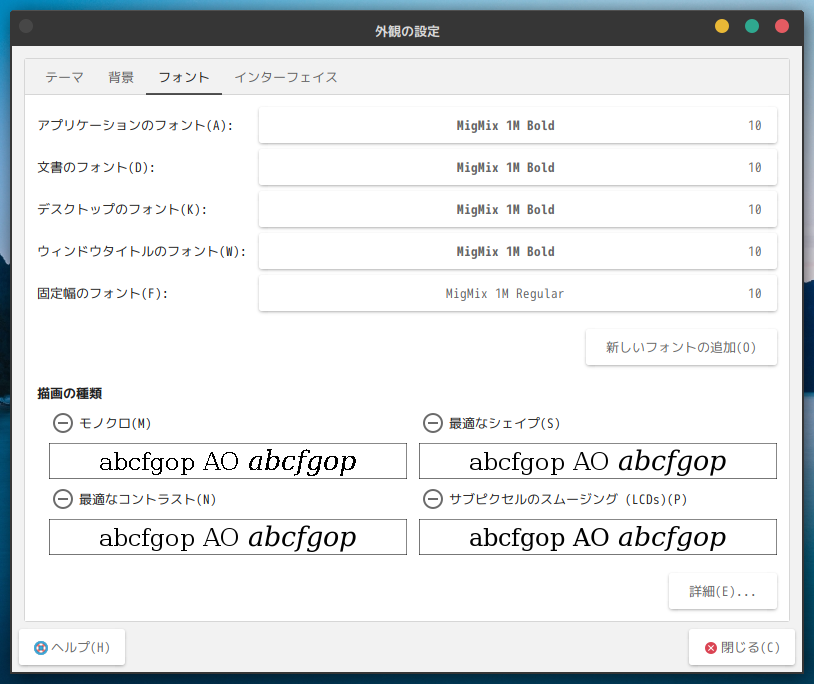The image size is (814, 684).
Task: Enable サブピクセルのスムージング (LCDs) rendering
Action: click(432, 499)
